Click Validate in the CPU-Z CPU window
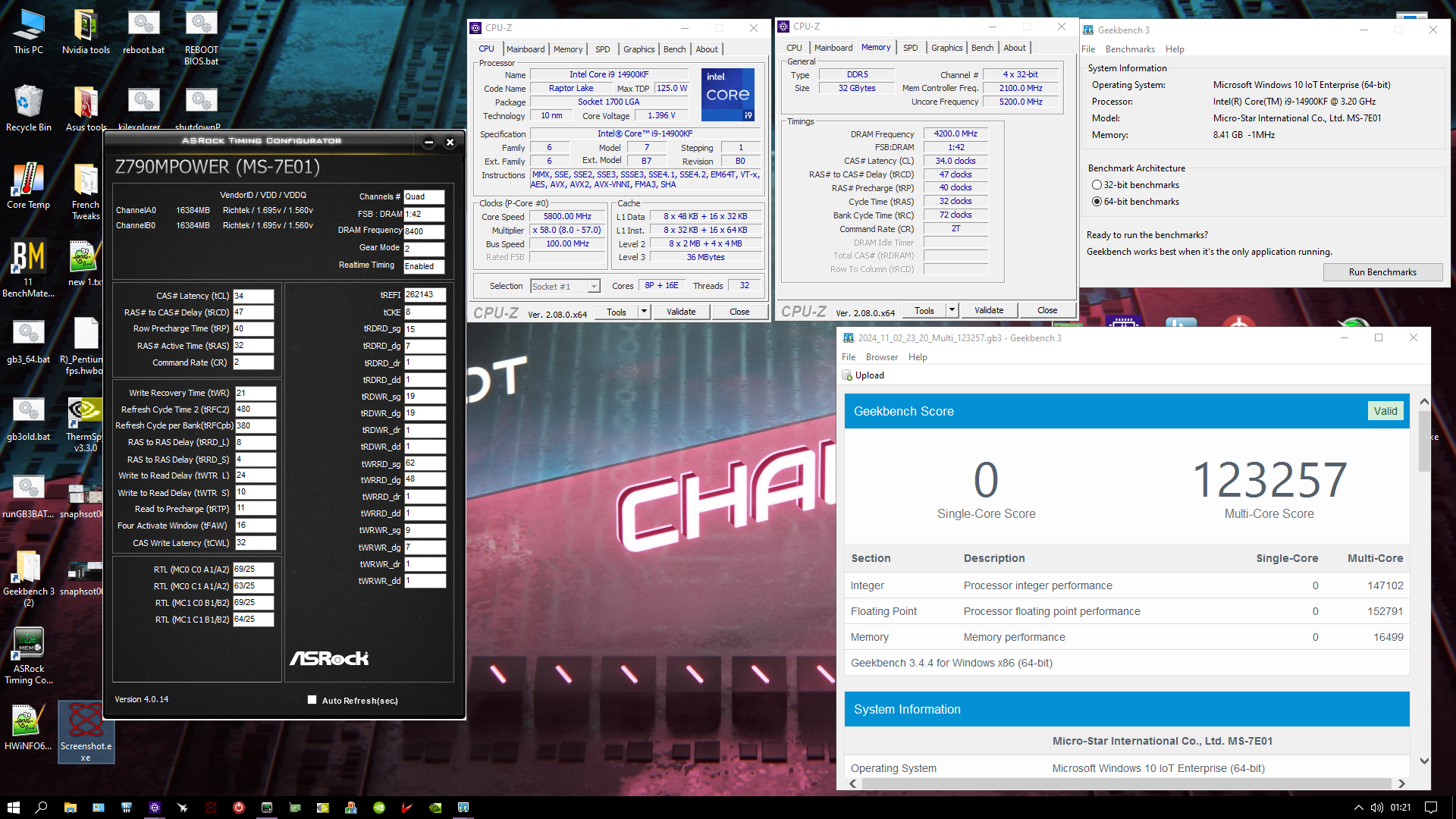Image resolution: width=1456 pixels, height=819 pixels. (x=681, y=312)
